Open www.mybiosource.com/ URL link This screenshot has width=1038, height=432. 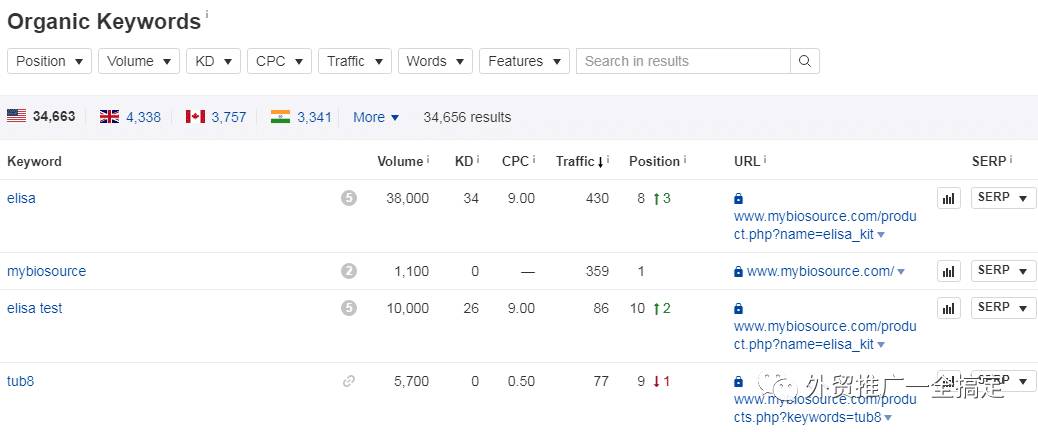(x=820, y=271)
